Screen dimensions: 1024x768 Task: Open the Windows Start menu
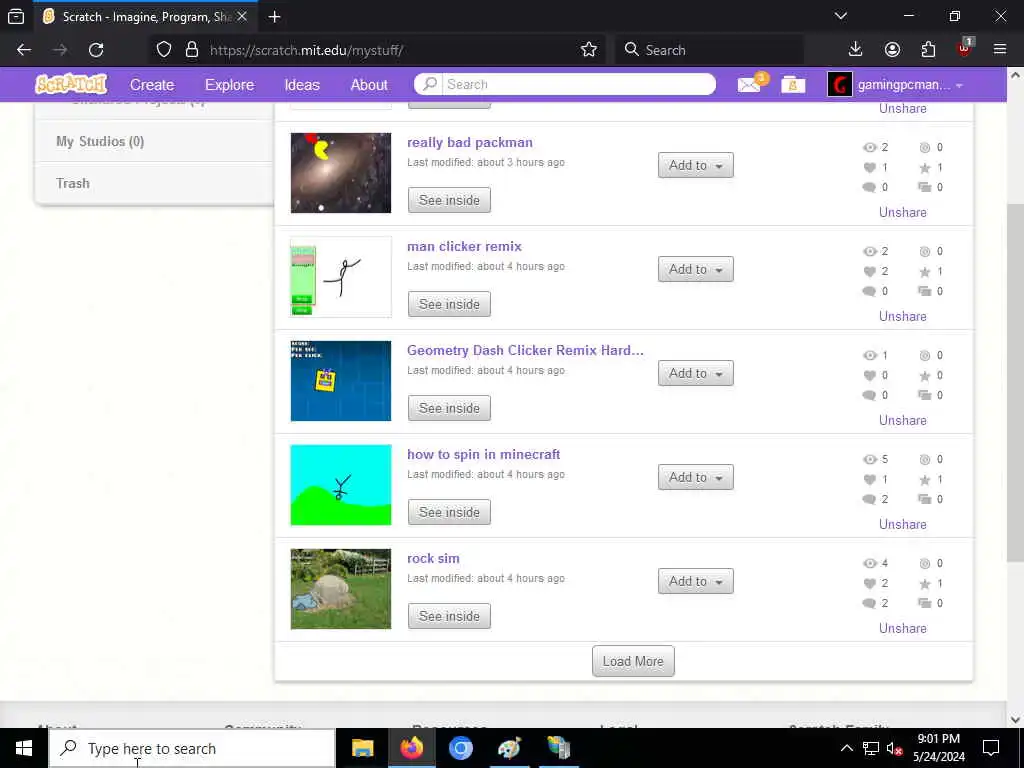point(24,748)
